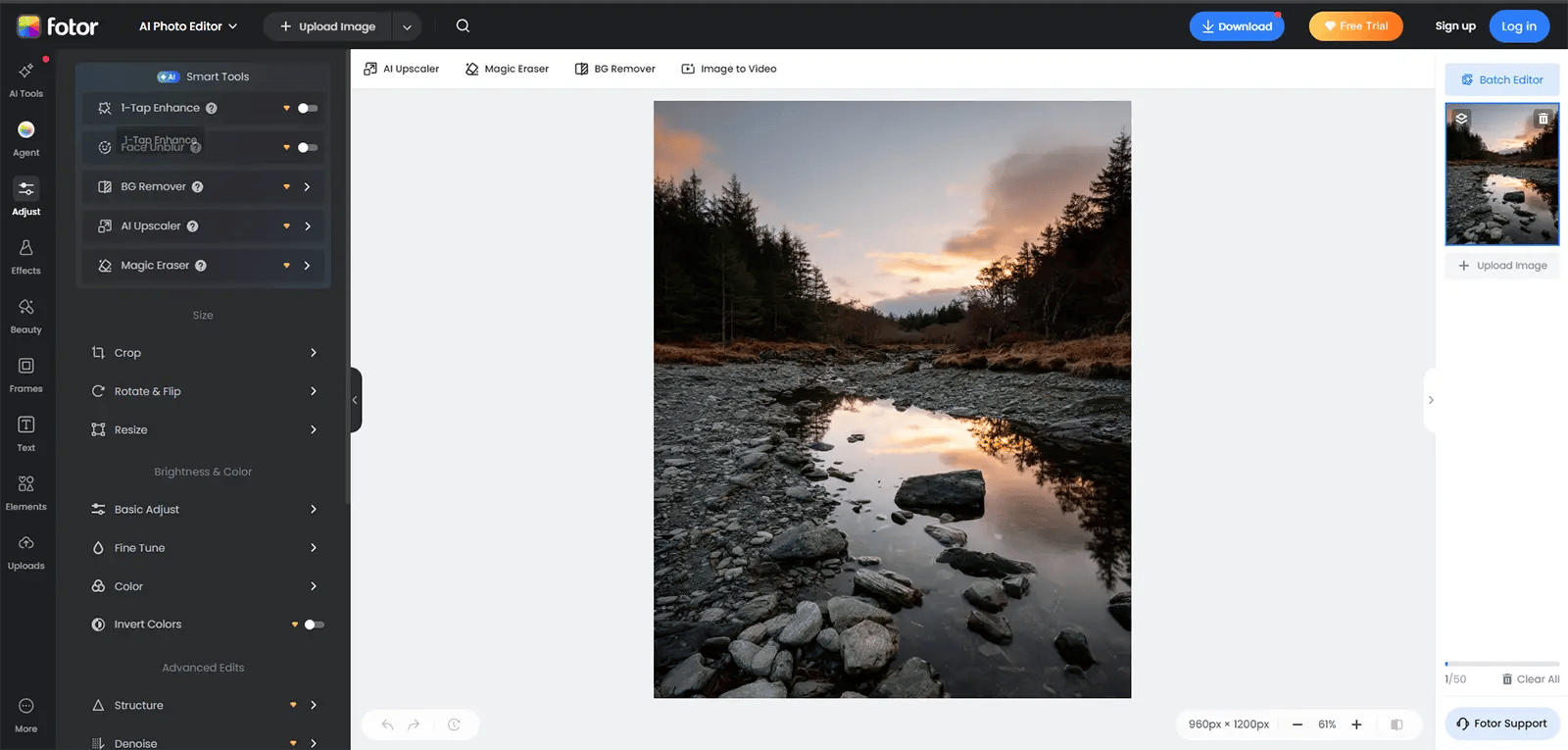1568x750 pixels.
Task: Open Image to Video in toolbar
Action: coord(729,69)
